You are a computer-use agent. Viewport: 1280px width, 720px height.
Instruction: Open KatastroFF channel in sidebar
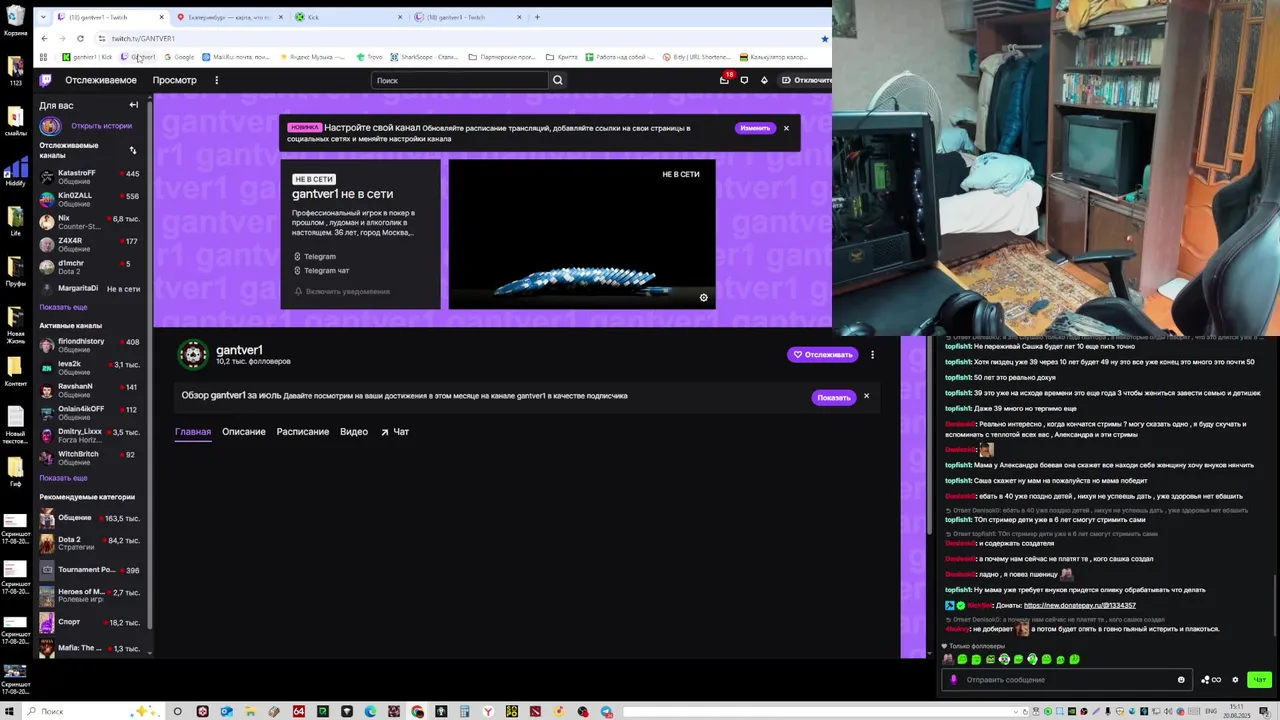point(93,177)
